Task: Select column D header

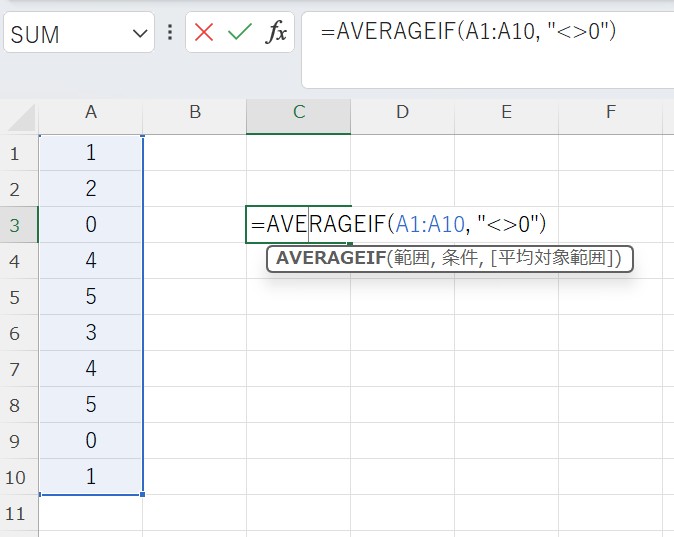Action: (402, 113)
